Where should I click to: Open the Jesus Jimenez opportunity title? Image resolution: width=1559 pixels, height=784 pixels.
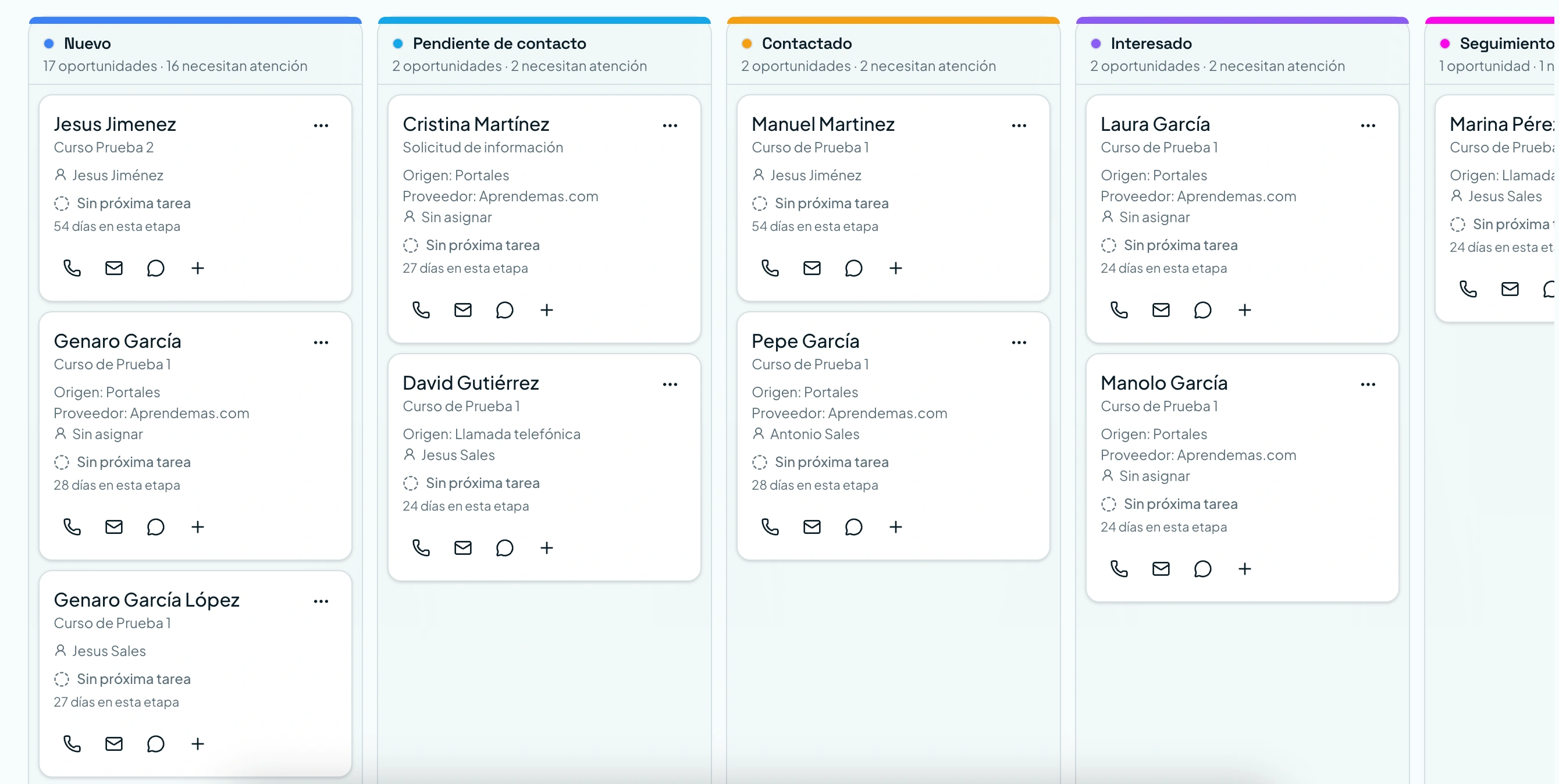[115, 124]
